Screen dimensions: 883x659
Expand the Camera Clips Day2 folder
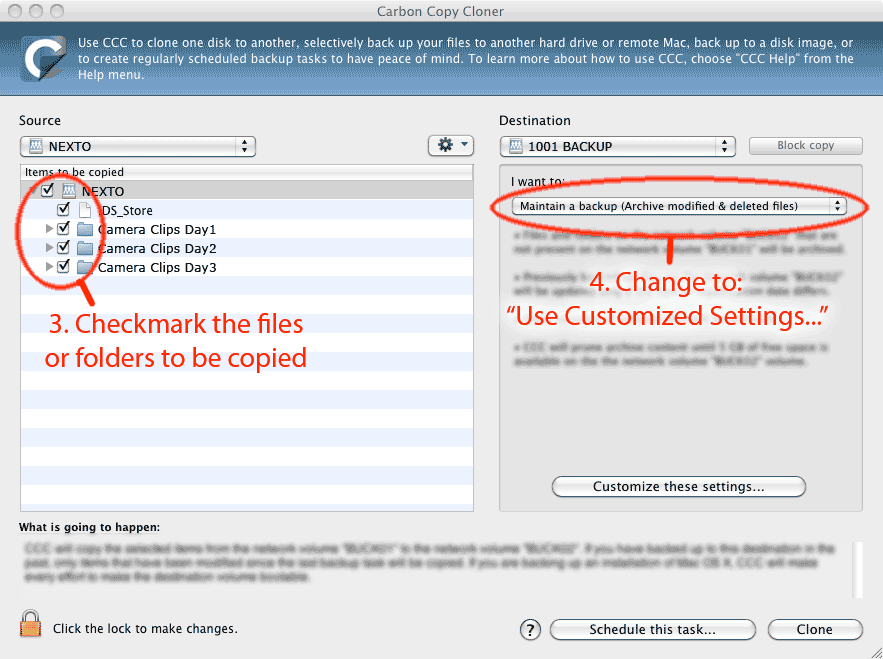tap(49, 248)
